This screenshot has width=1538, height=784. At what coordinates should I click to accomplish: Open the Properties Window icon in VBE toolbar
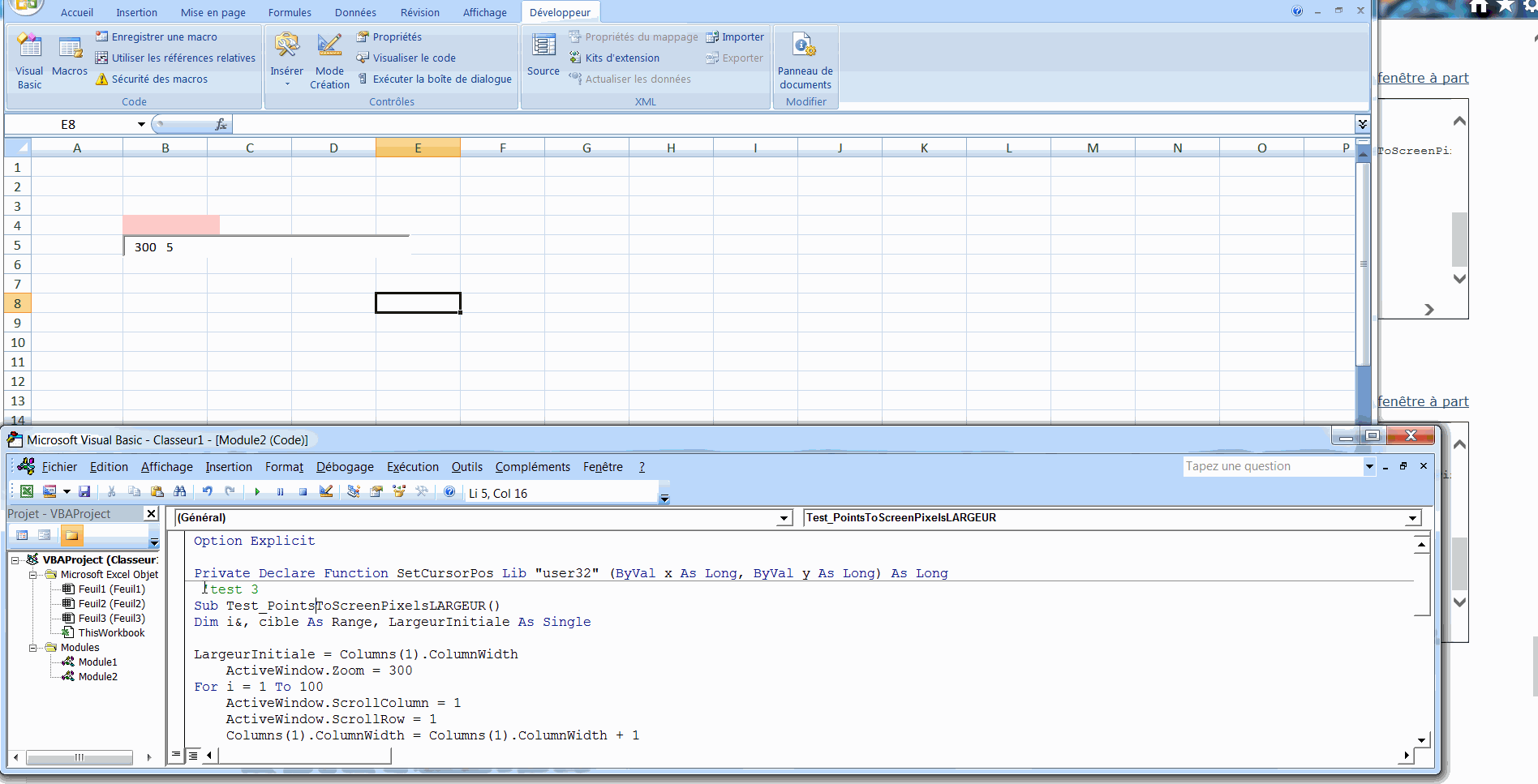(376, 491)
